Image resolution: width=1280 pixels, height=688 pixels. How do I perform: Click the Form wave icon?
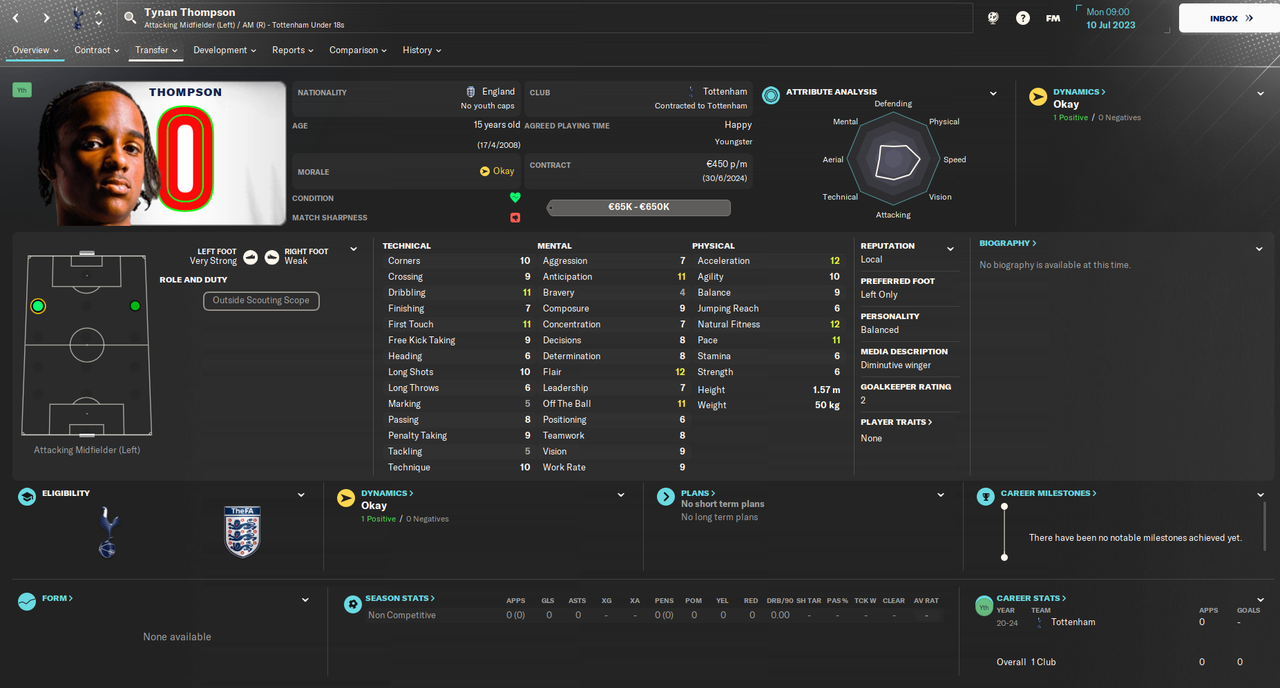(x=27, y=602)
